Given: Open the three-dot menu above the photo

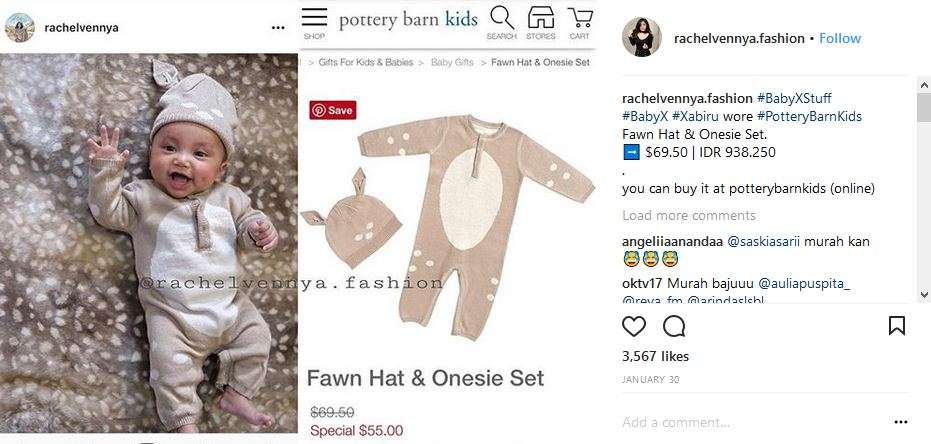Looking at the screenshot, I should pyautogui.click(x=278, y=28).
